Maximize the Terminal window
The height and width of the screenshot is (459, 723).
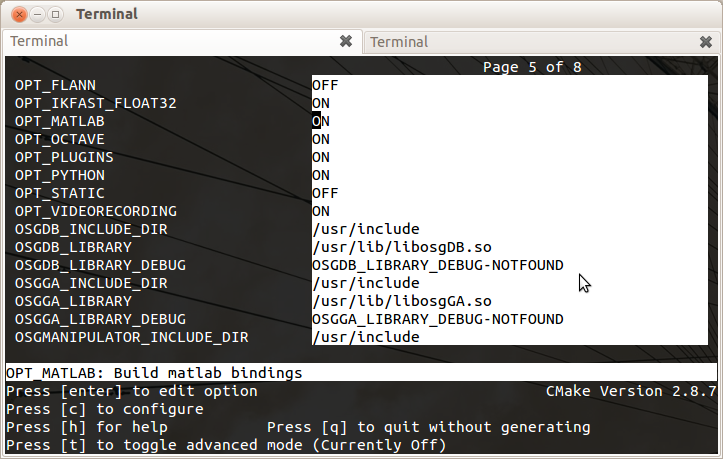tap(55, 14)
